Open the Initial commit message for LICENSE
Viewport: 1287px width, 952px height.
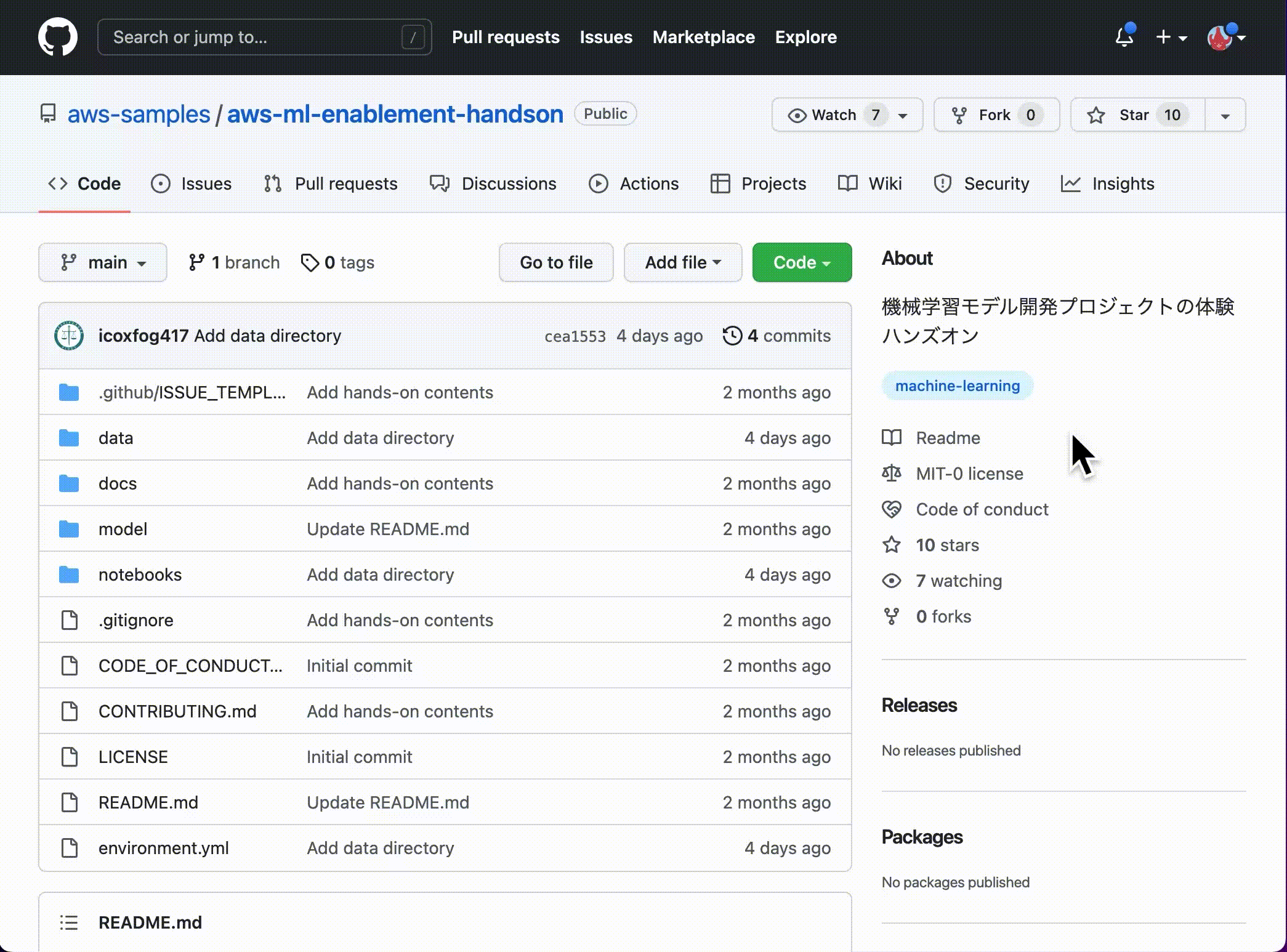(x=360, y=757)
